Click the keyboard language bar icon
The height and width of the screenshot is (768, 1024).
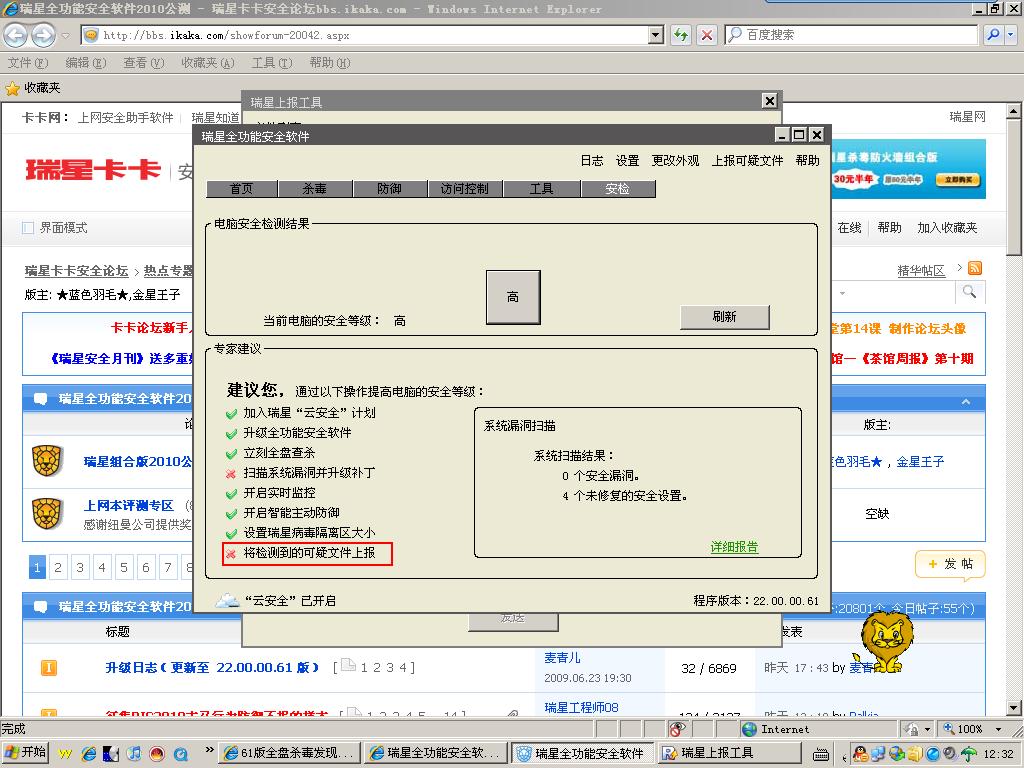pyautogui.click(x=821, y=755)
